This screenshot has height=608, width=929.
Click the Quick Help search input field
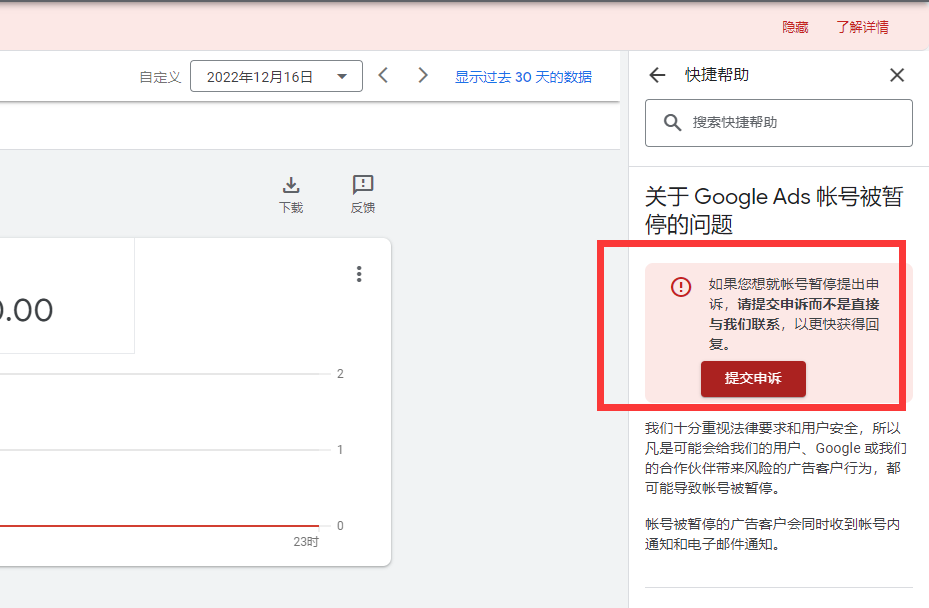coord(780,122)
